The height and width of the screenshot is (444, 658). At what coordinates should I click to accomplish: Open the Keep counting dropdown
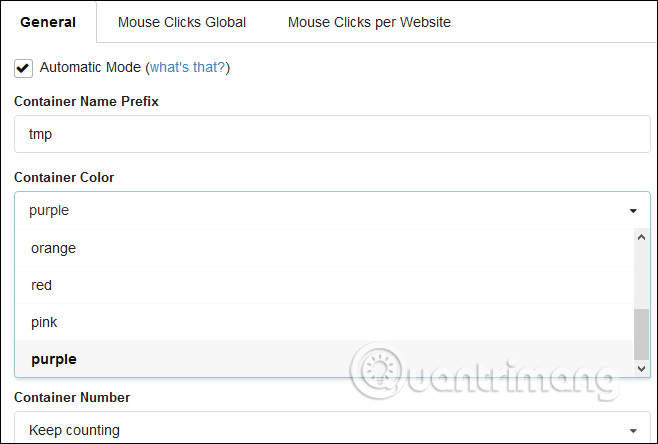(x=320, y=430)
